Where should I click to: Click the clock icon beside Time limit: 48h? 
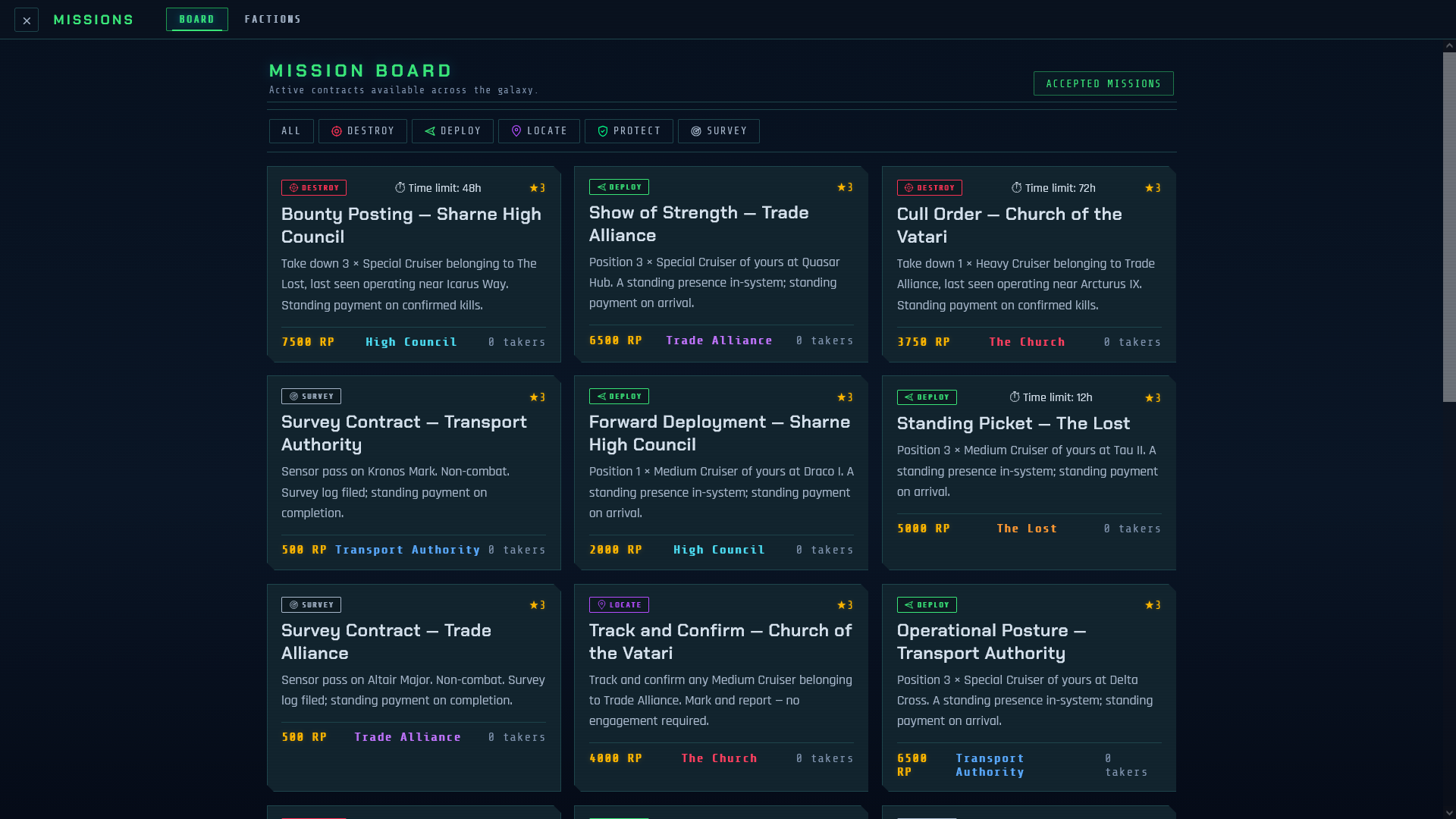[x=400, y=188]
